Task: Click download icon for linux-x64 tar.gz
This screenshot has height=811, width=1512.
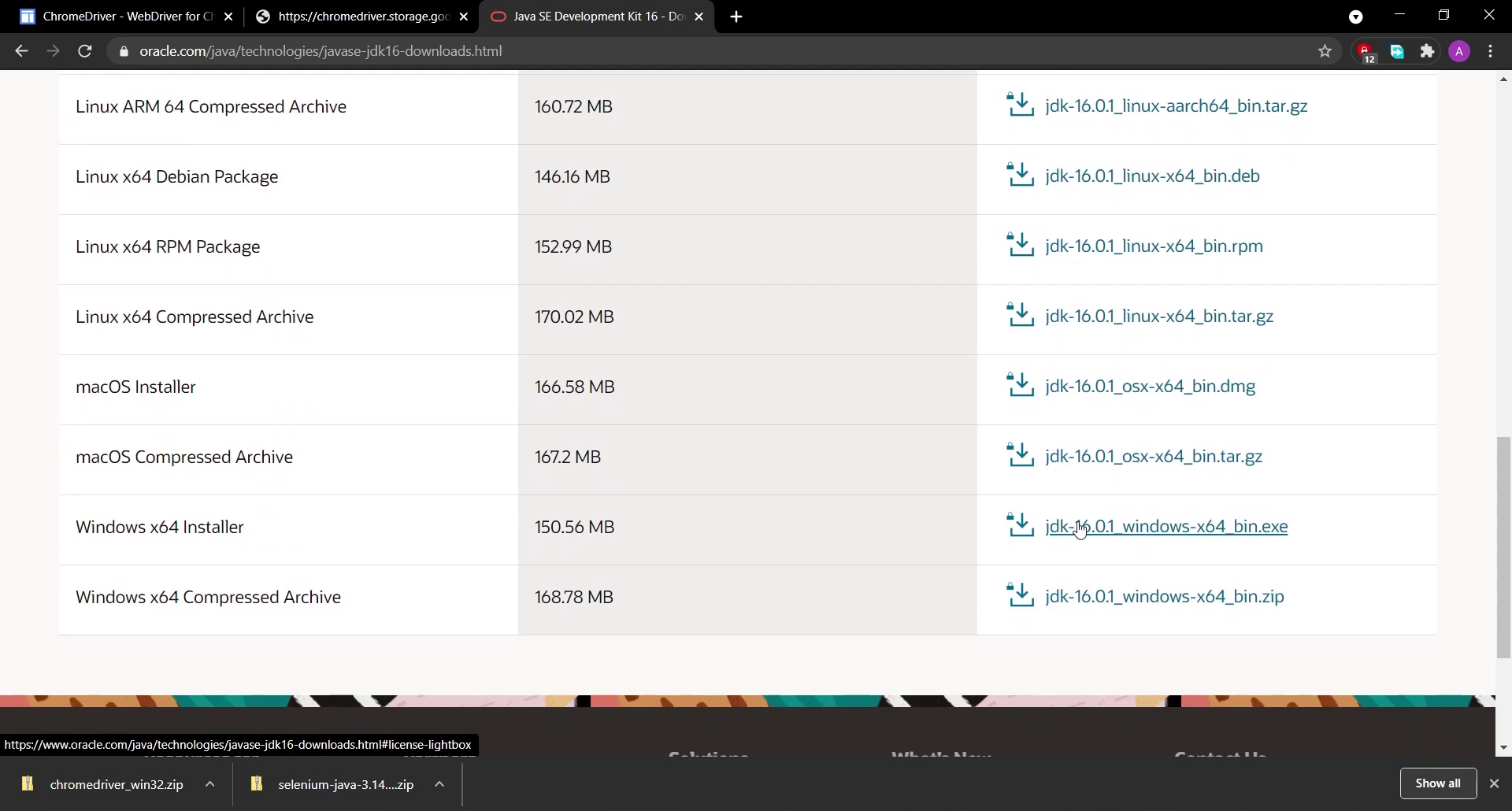Action: [x=1020, y=315]
